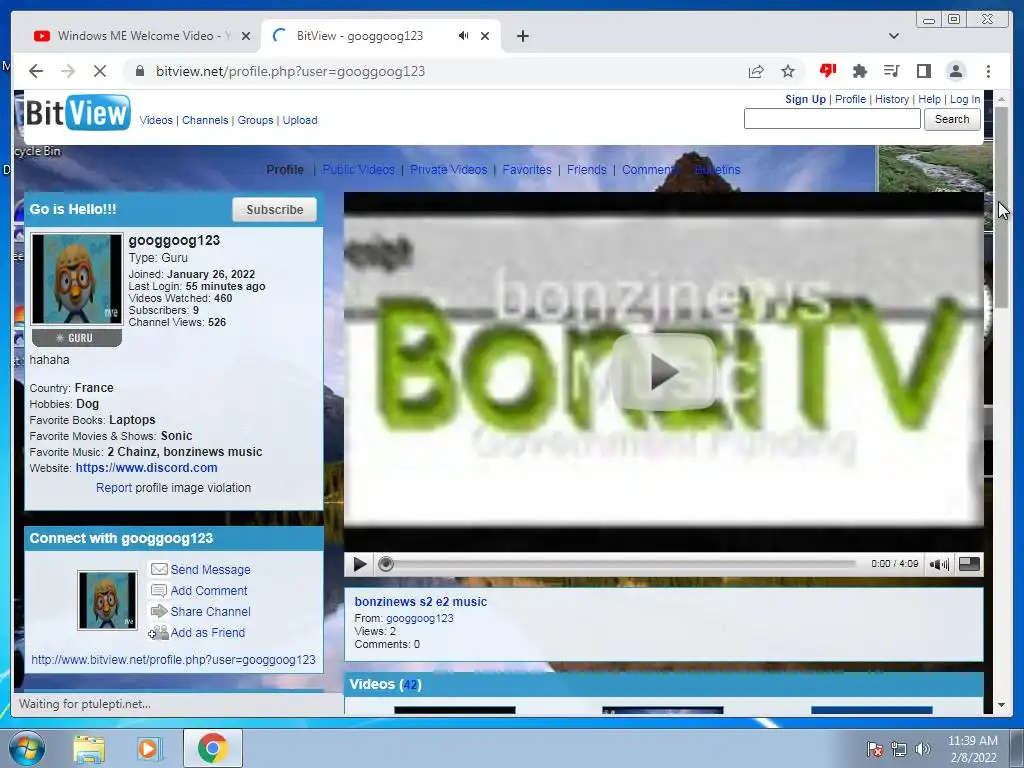Bookmark this page with the star icon
The width and height of the screenshot is (1024, 768).
click(788, 71)
